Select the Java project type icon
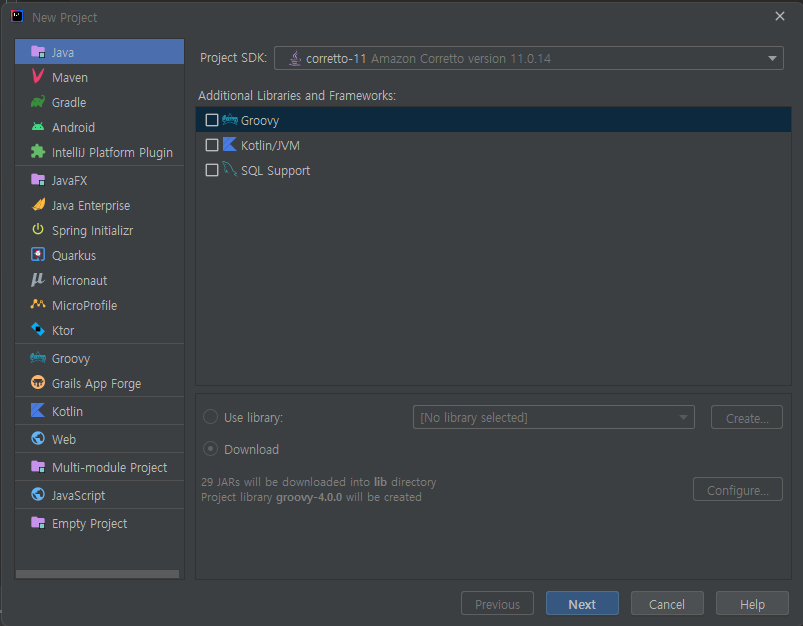 pos(38,52)
